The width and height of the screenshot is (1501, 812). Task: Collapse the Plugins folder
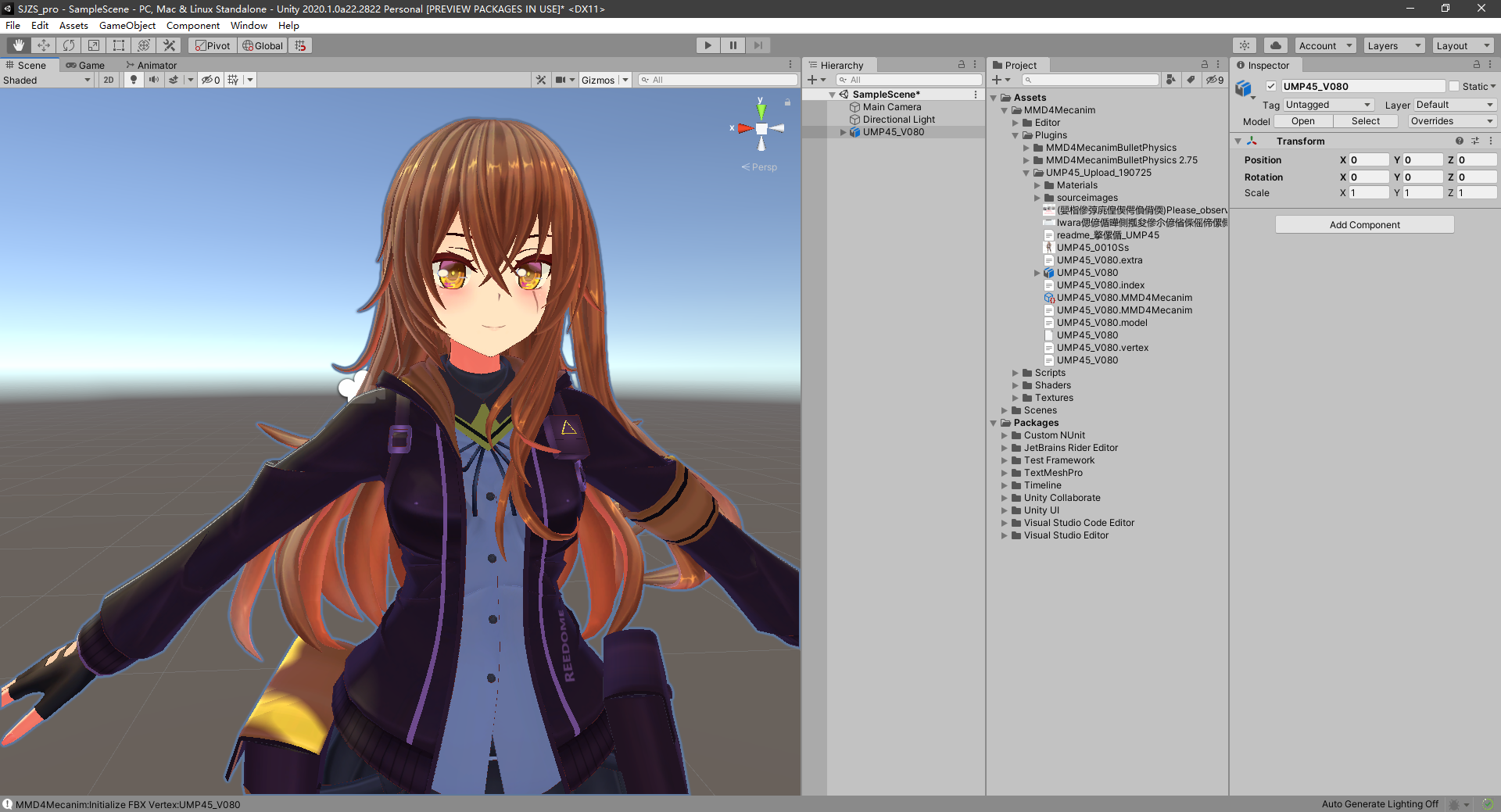coord(1016,135)
